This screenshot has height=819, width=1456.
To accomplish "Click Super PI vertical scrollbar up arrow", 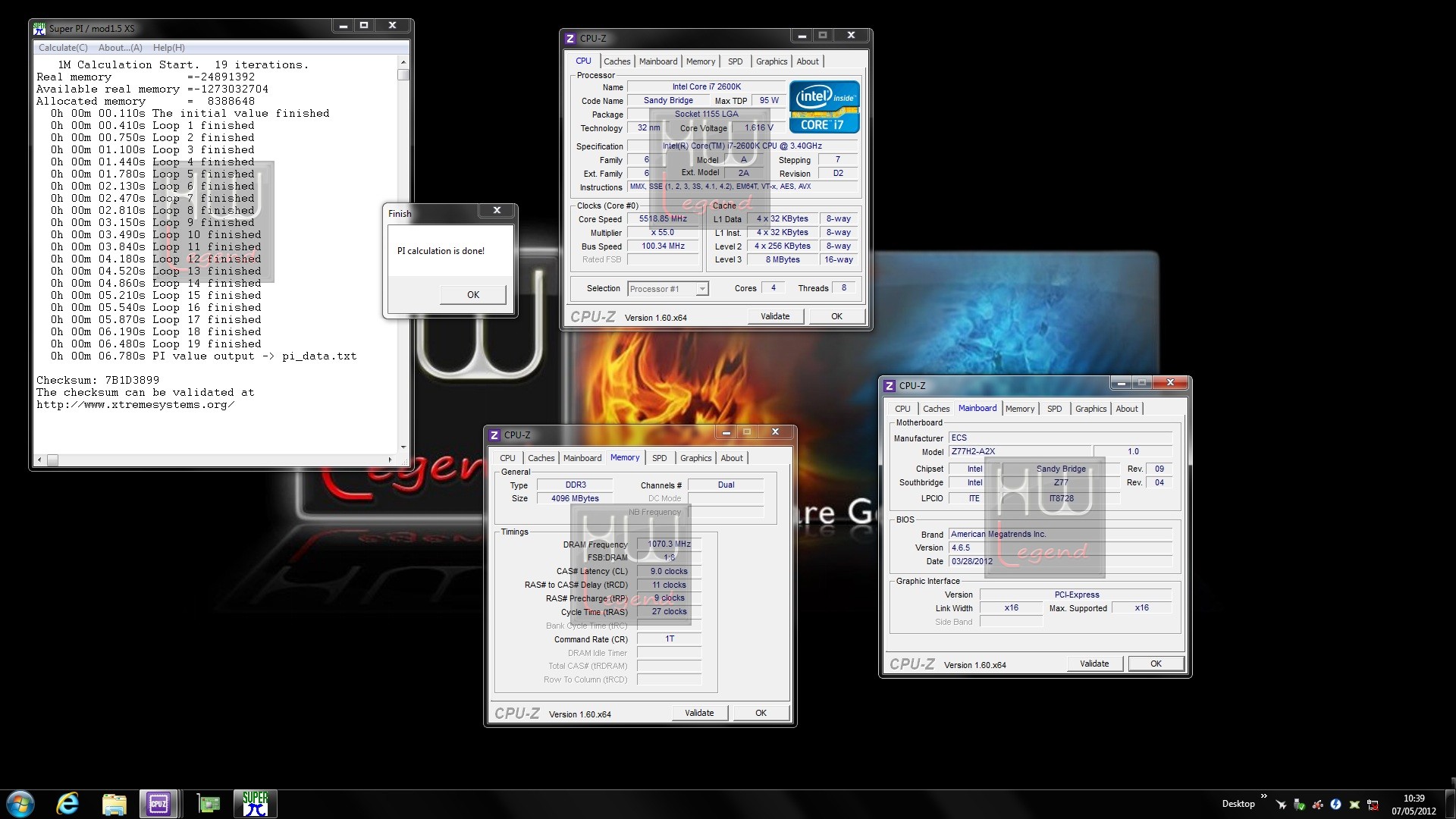I will click(x=403, y=62).
